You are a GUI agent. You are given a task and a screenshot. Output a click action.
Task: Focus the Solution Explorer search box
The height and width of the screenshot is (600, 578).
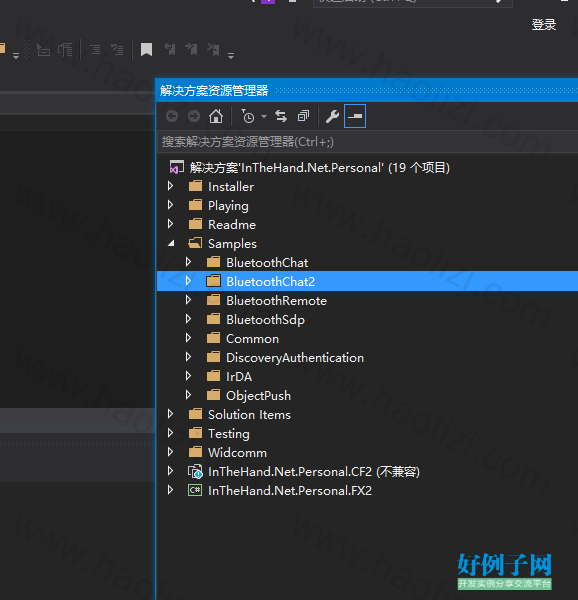pyautogui.click(x=367, y=142)
